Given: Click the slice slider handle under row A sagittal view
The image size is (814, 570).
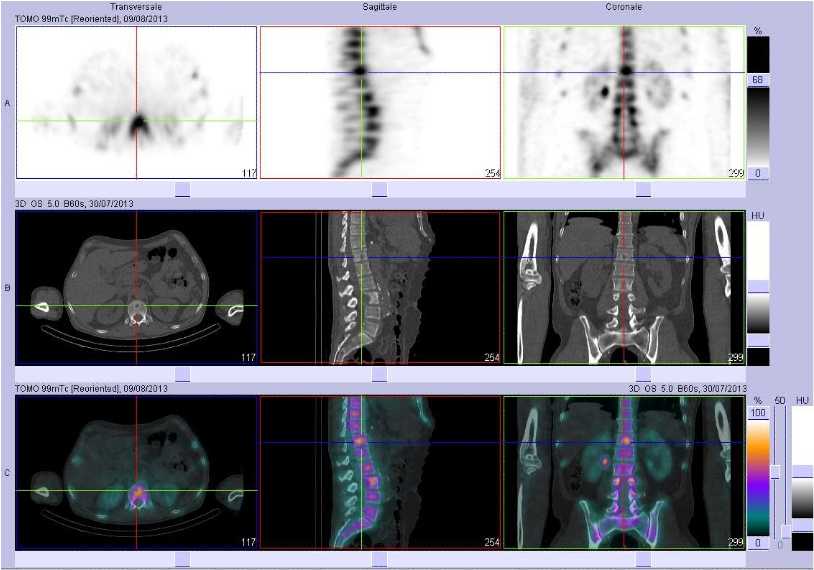Looking at the screenshot, I should [379, 189].
